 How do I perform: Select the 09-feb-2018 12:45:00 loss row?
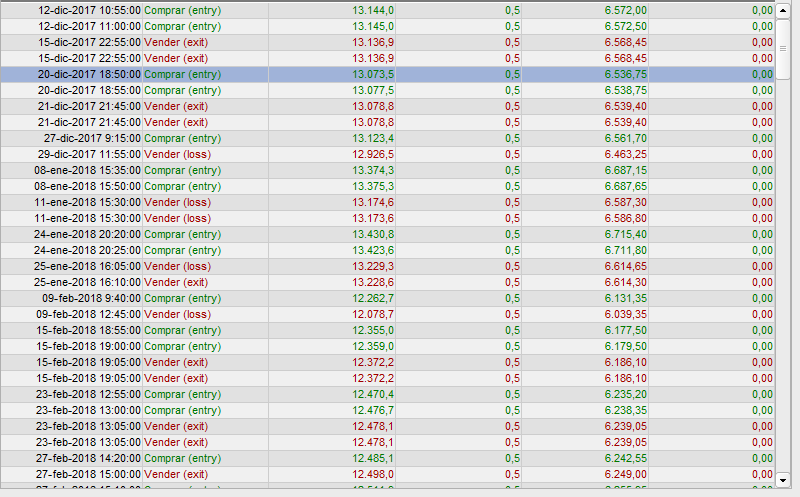(x=388, y=314)
